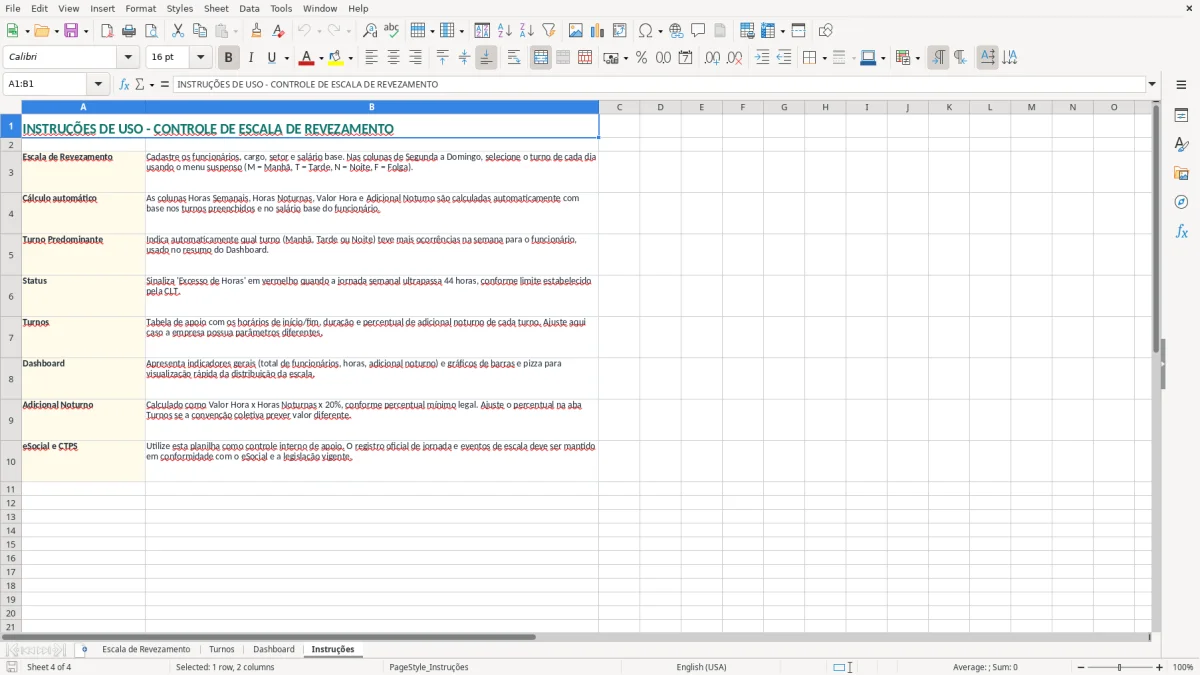Open the Special Character omega icon
This screenshot has height=675, width=1200.
tap(646, 31)
